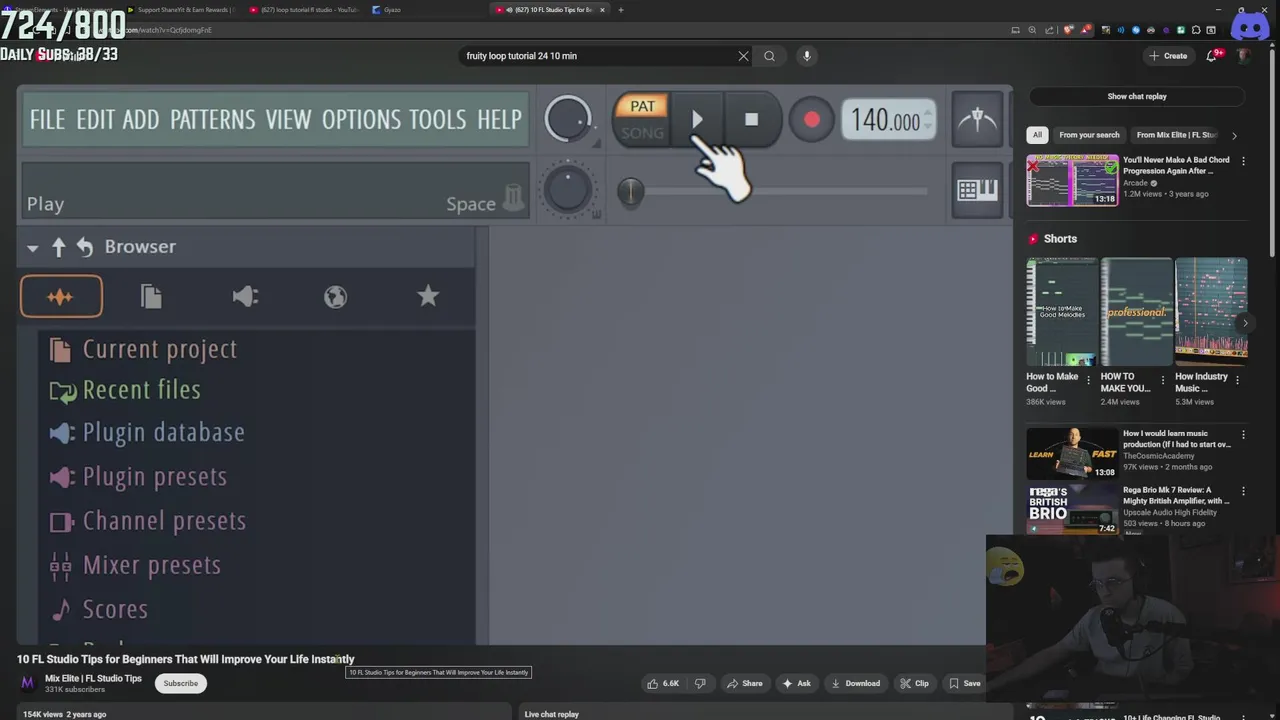Click the YouTube search input field

tap(598, 56)
